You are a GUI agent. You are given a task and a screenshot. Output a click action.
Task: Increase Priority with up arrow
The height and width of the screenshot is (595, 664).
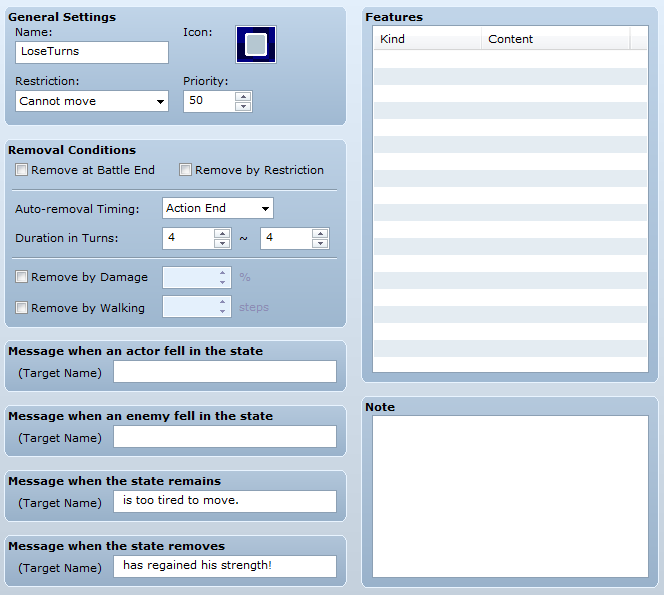tap(243, 97)
